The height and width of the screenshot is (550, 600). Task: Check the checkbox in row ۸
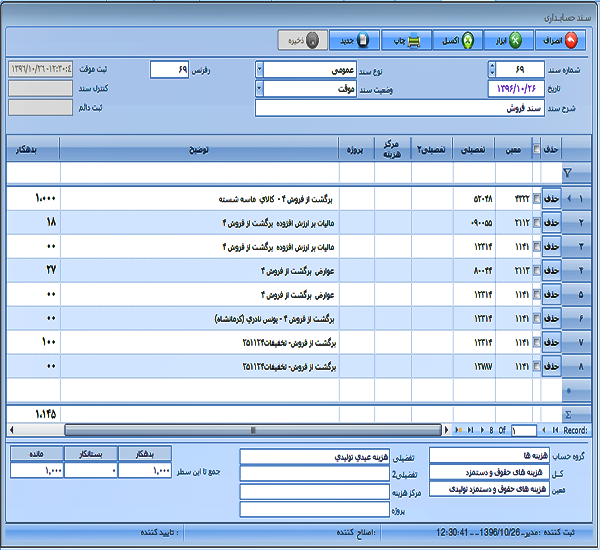click(x=536, y=366)
